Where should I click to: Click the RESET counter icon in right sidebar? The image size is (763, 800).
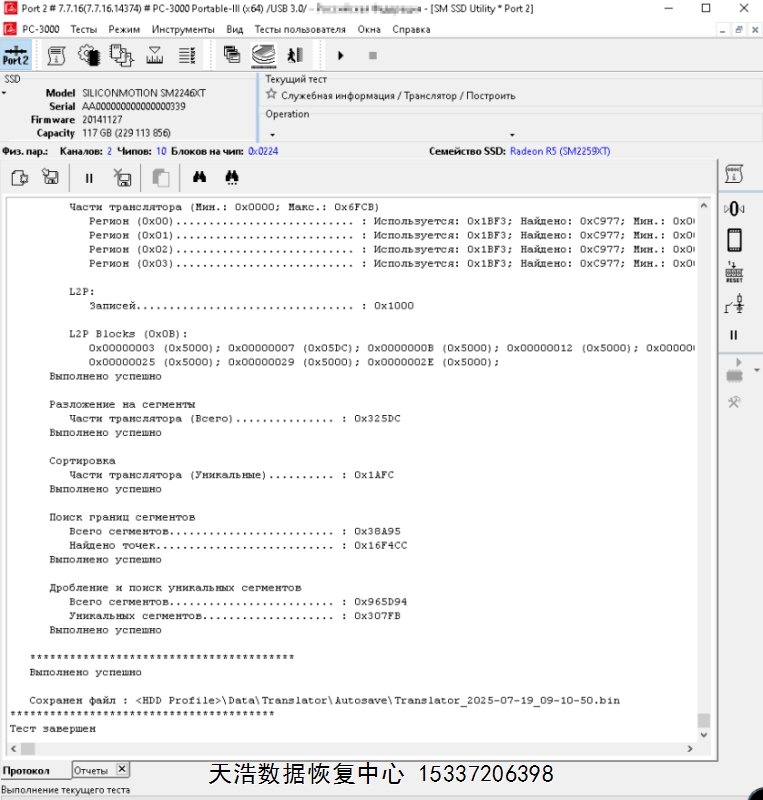(734, 272)
